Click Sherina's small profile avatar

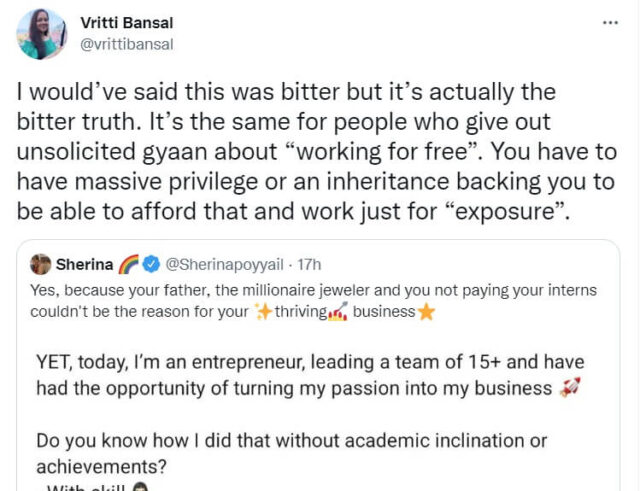pyautogui.click(x=41, y=265)
